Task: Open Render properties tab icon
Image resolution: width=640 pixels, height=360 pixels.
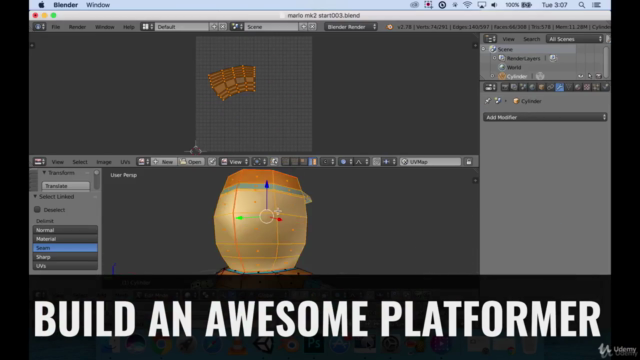Action: (x=505, y=87)
